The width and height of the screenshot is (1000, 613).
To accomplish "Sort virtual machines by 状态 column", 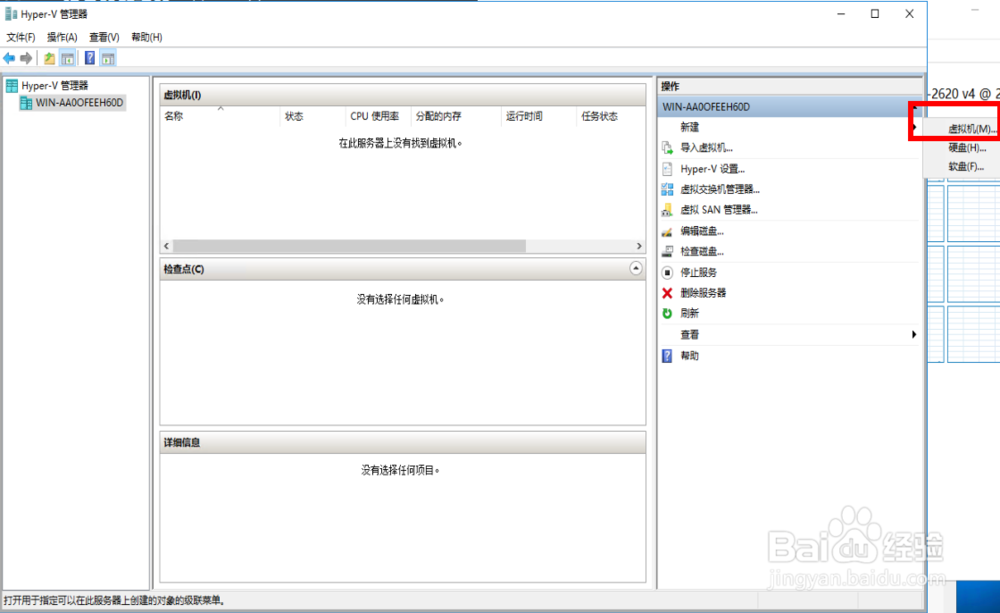I will pyautogui.click(x=313, y=116).
